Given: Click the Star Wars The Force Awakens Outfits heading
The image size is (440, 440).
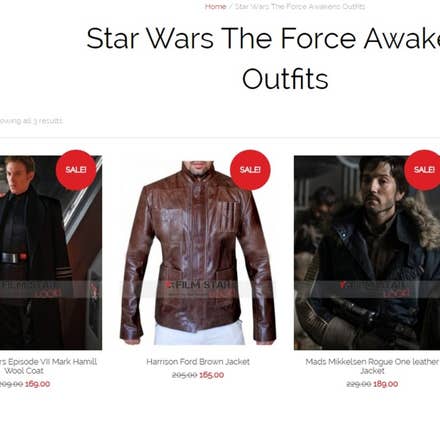Looking at the screenshot, I should pyautogui.click(x=263, y=58).
